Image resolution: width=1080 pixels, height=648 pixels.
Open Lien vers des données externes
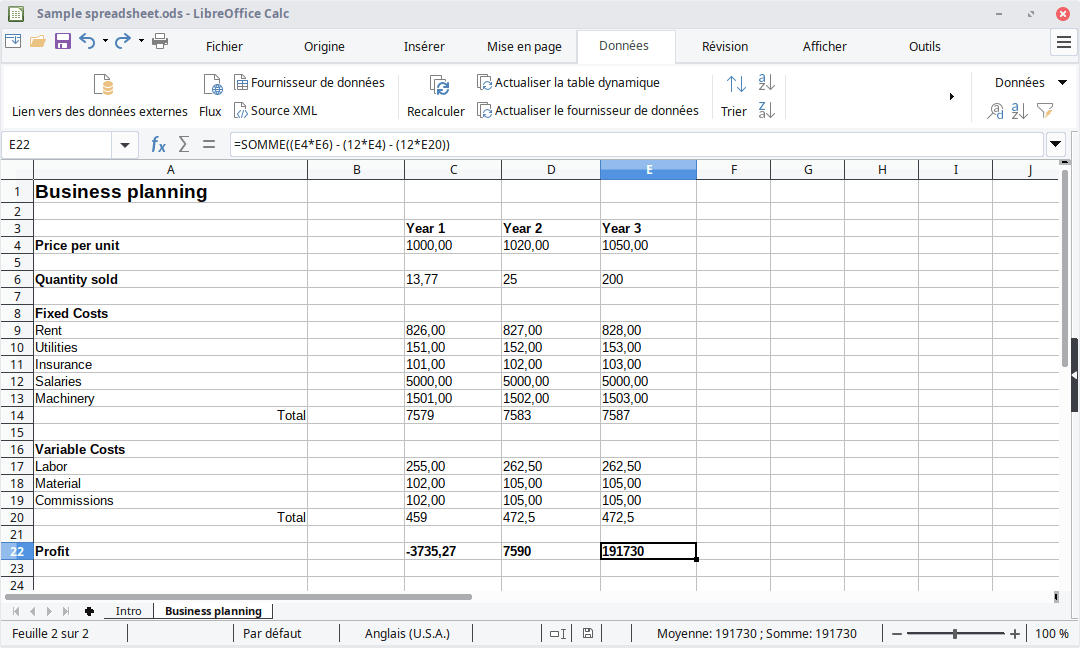tap(100, 96)
